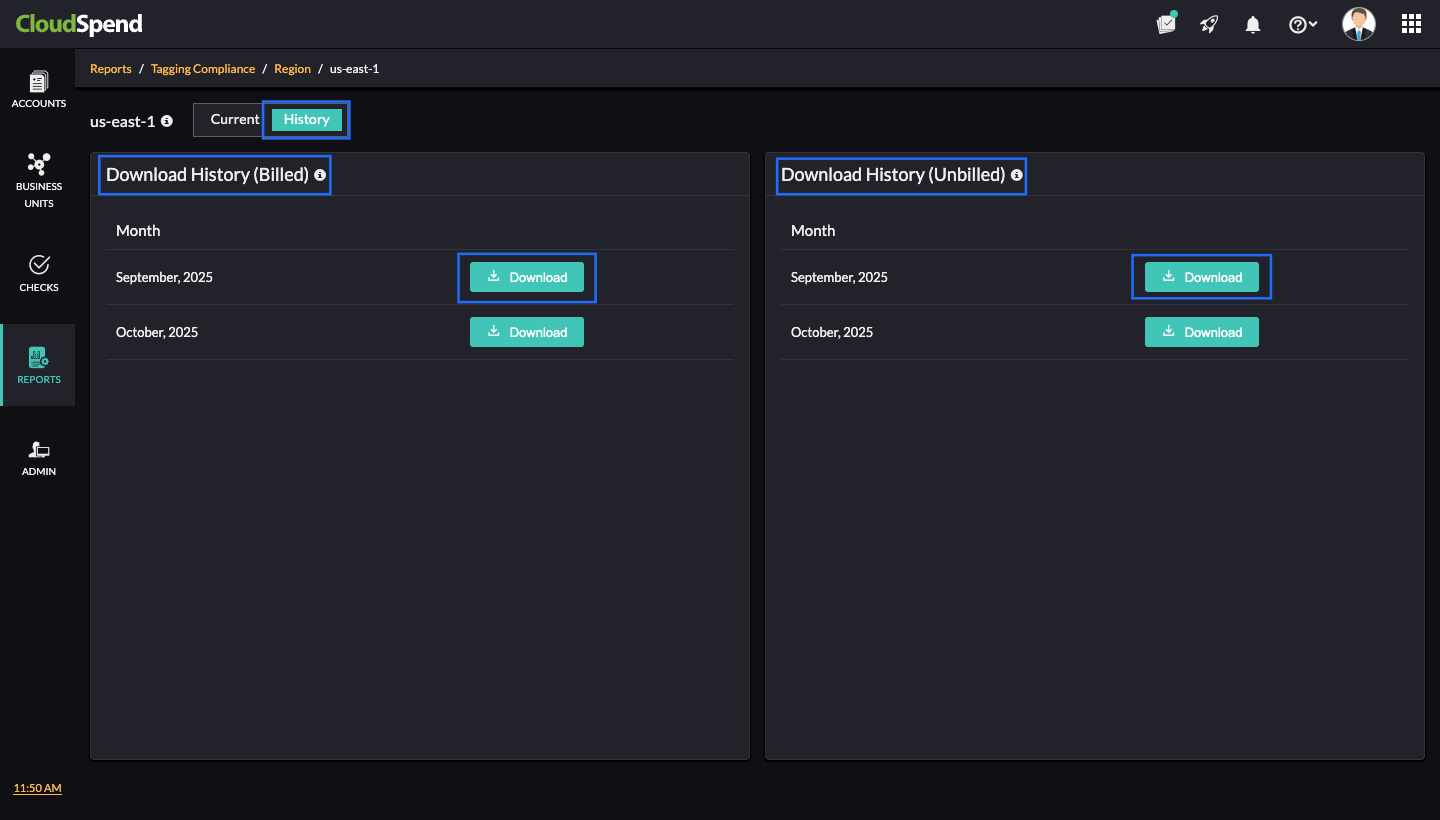Open the Admin sidebar section
1440x820 pixels.
(x=38, y=457)
